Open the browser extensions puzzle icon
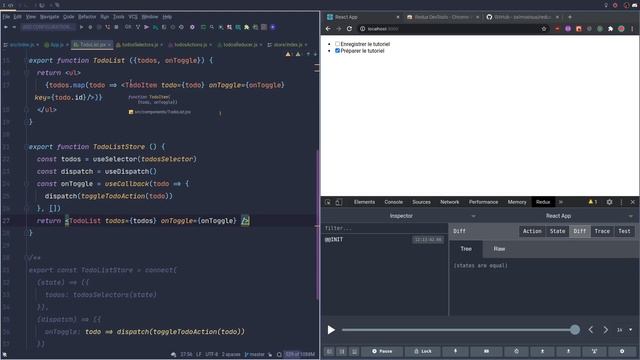The image size is (640, 360). pyautogui.click(x=610, y=29)
